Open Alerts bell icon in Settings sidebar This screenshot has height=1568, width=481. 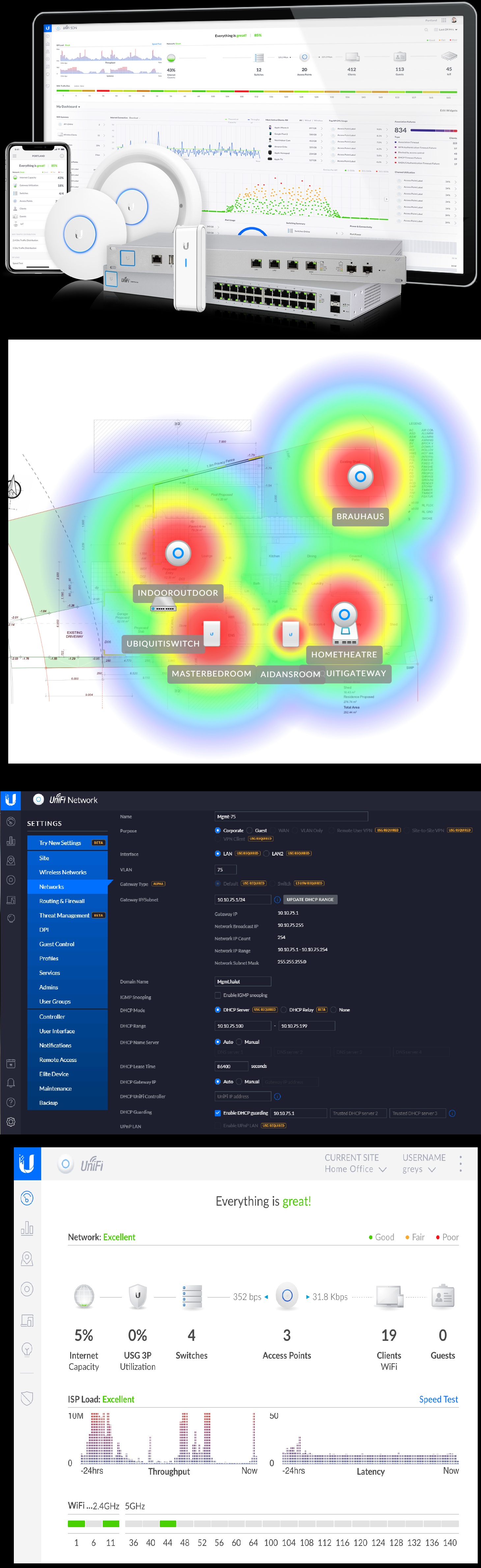pos(11,1083)
